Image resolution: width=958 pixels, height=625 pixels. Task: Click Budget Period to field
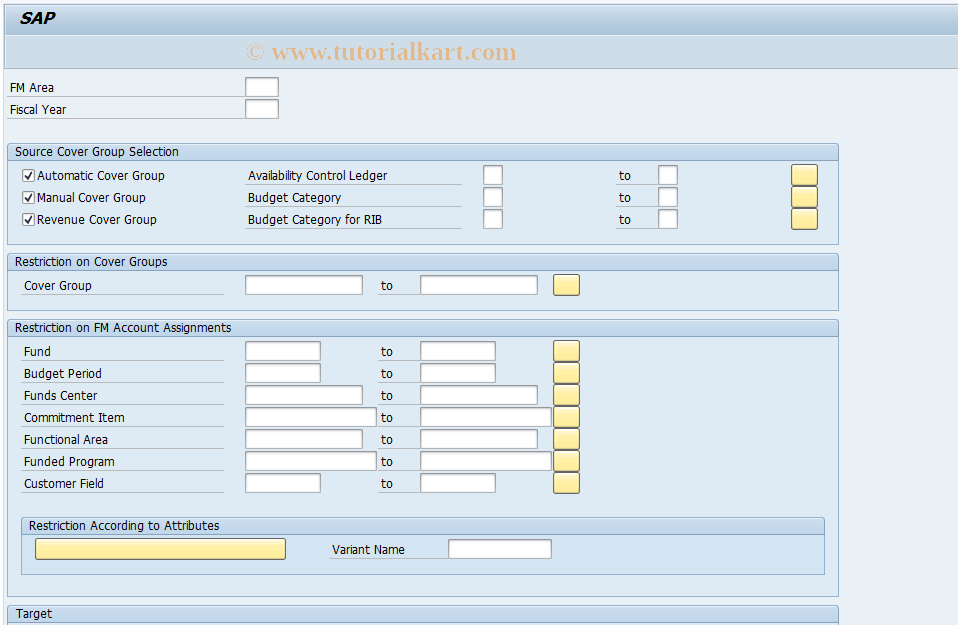pyautogui.click(x=458, y=373)
